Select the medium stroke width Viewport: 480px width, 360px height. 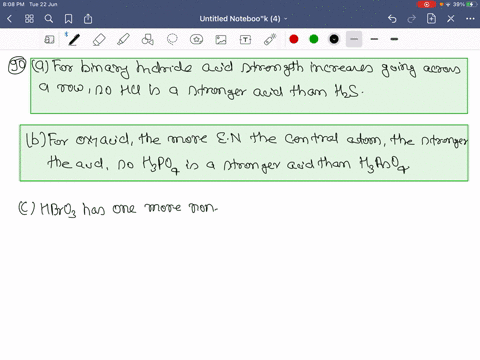[x=374, y=39]
